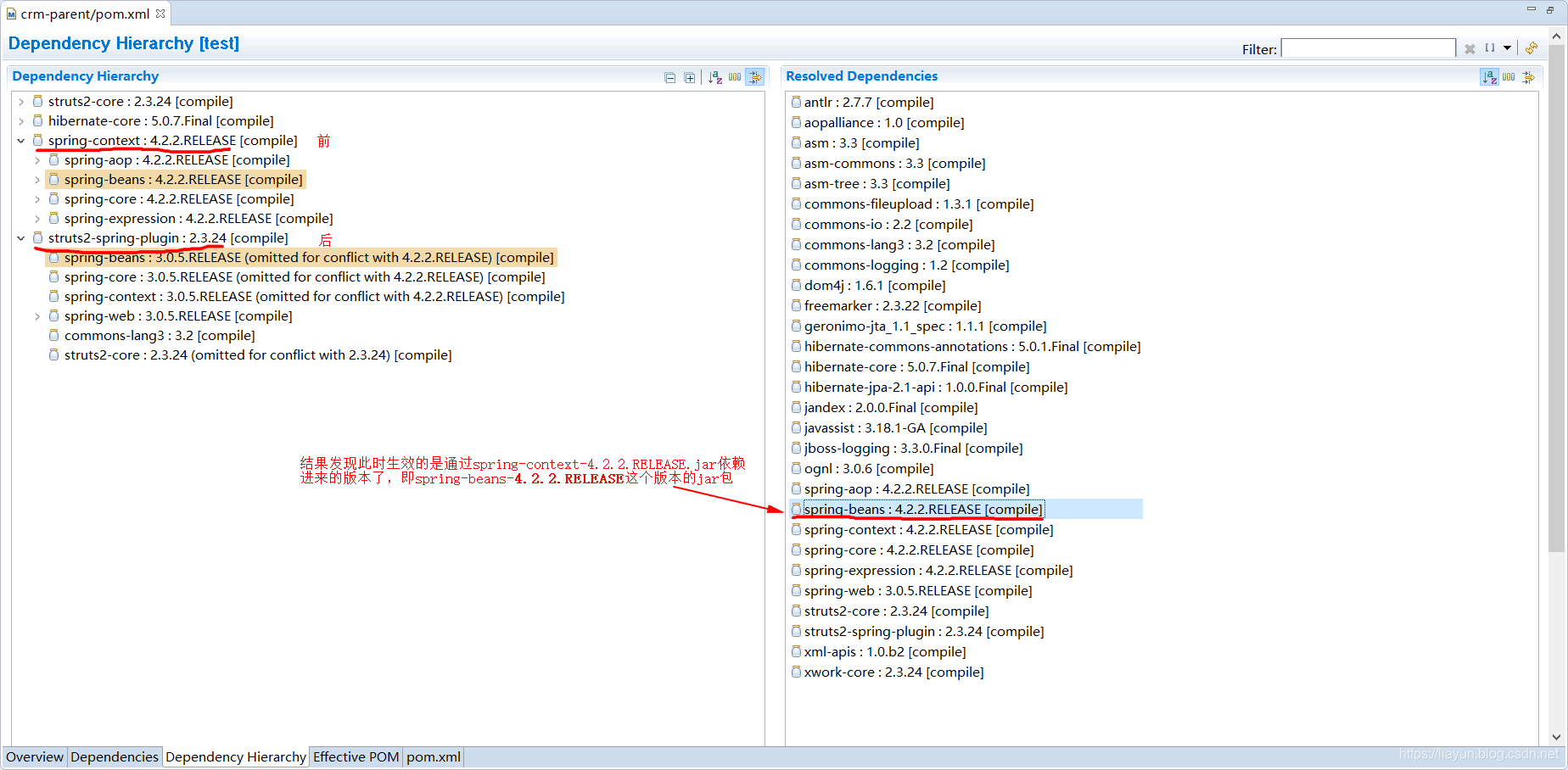Focus the Filter text field
1568x770 pixels.
pos(1368,48)
